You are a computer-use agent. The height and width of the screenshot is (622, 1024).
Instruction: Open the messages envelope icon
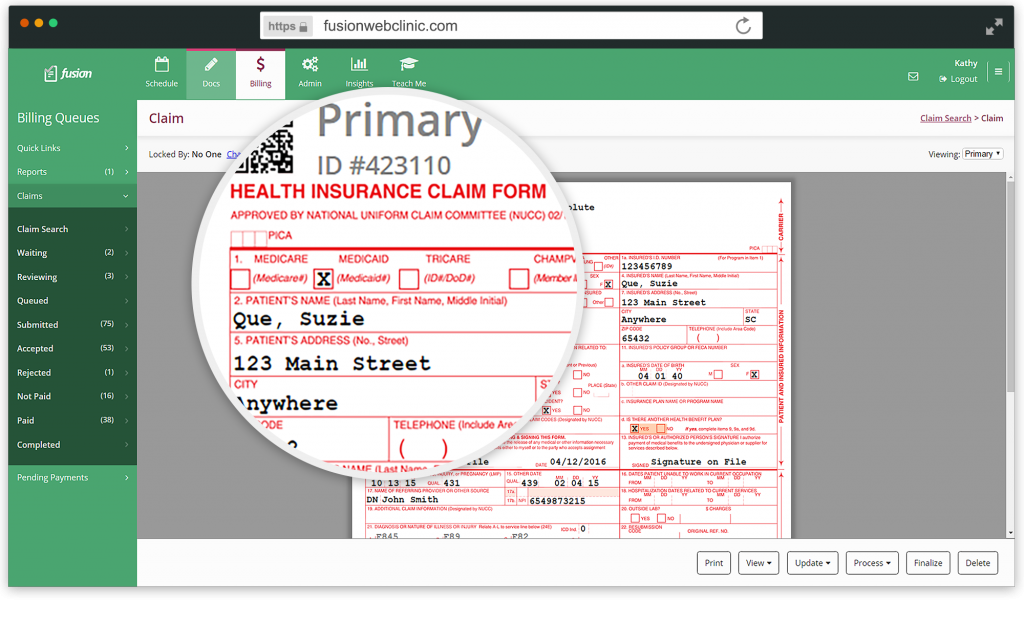point(913,76)
